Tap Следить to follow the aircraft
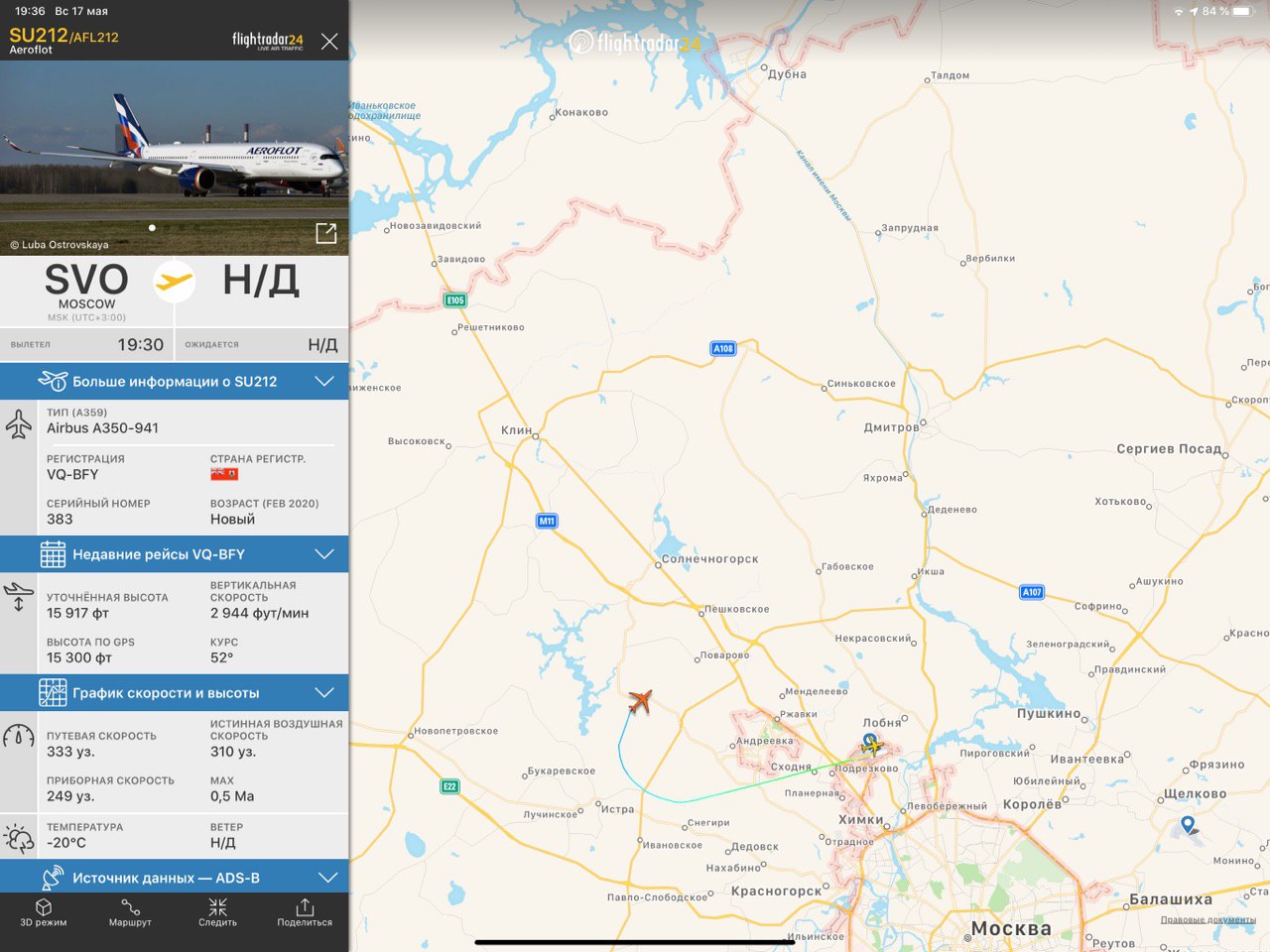Image resolution: width=1270 pixels, height=952 pixels. click(x=217, y=912)
